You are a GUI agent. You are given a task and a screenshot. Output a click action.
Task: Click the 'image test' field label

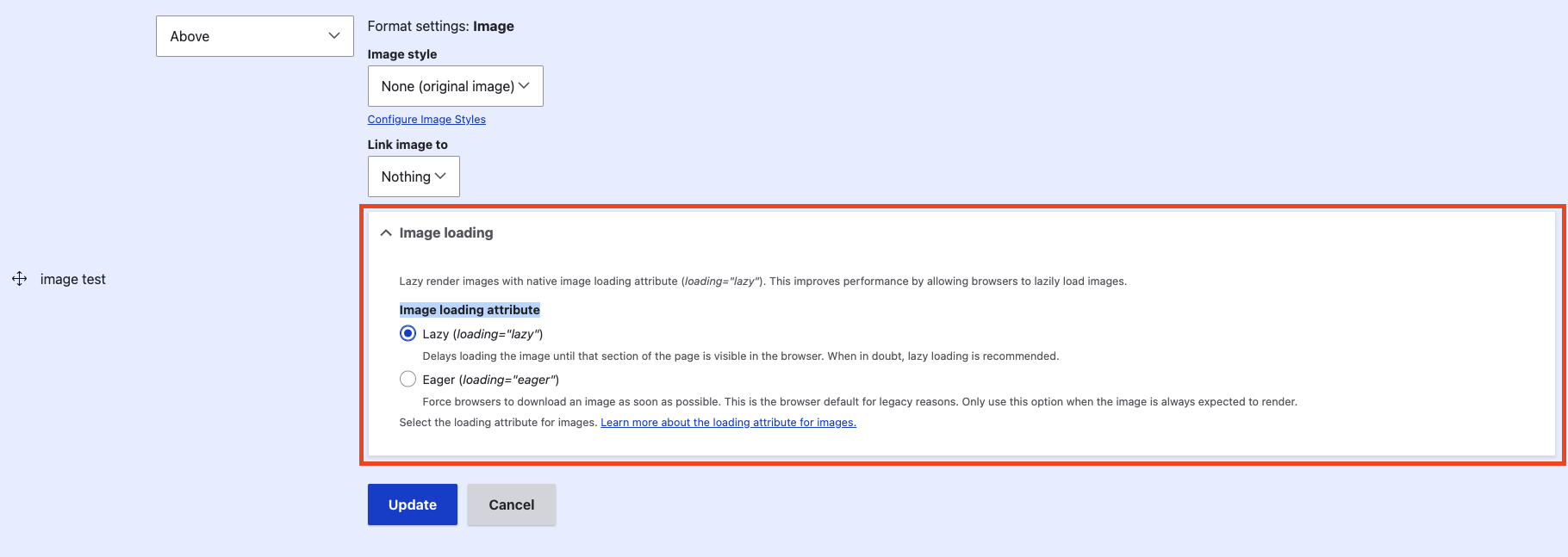(x=73, y=279)
